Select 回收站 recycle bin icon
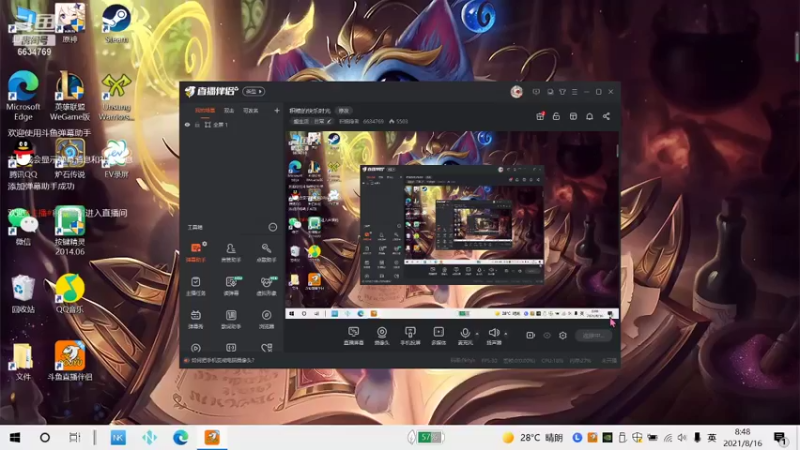 (x=23, y=293)
